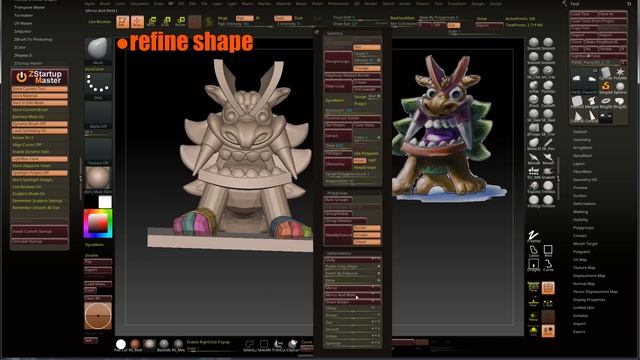Click Load Tool button

pos(583,14)
